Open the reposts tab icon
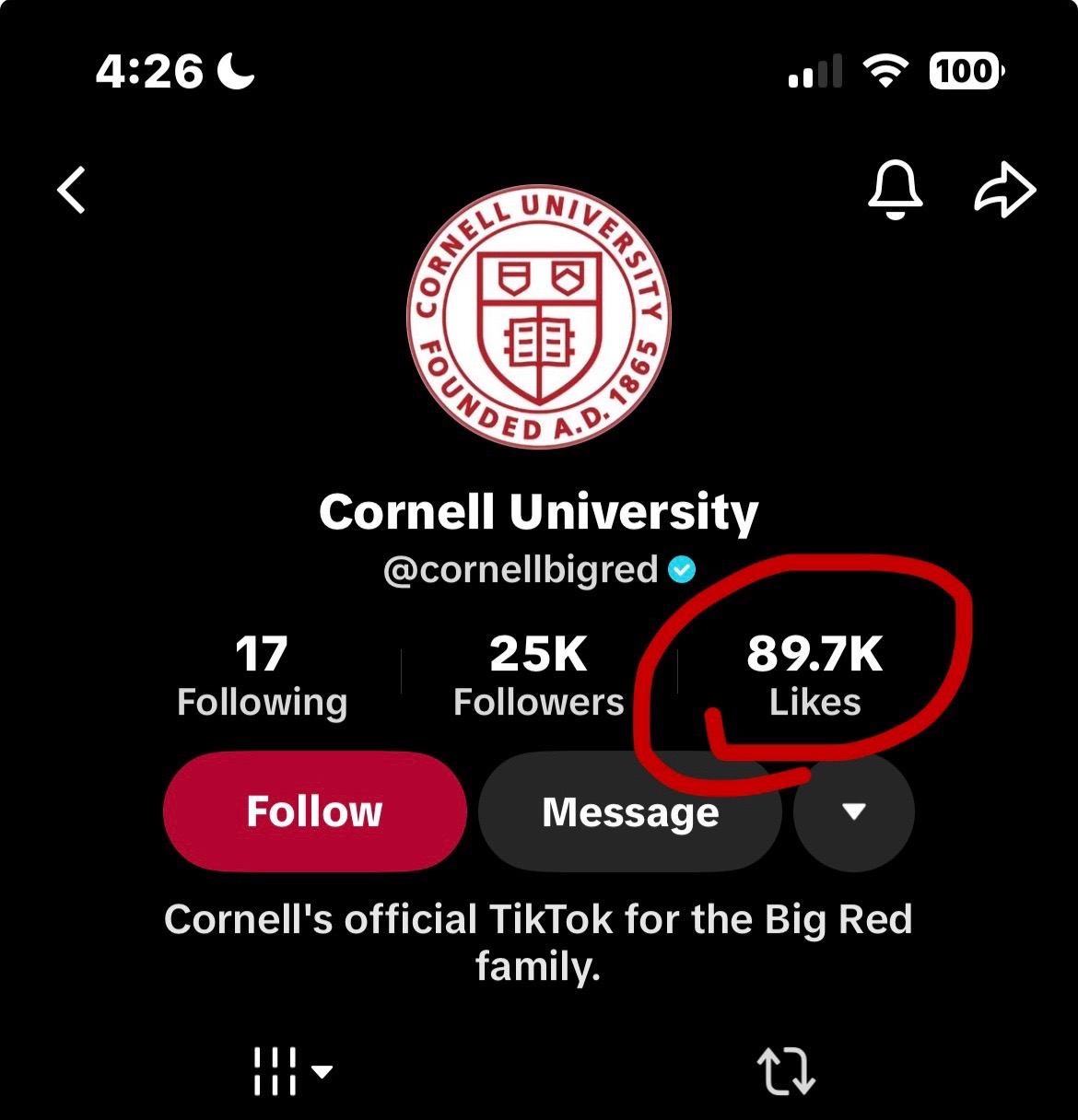The height and width of the screenshot is (1120, 1078). click(786, 1071)
